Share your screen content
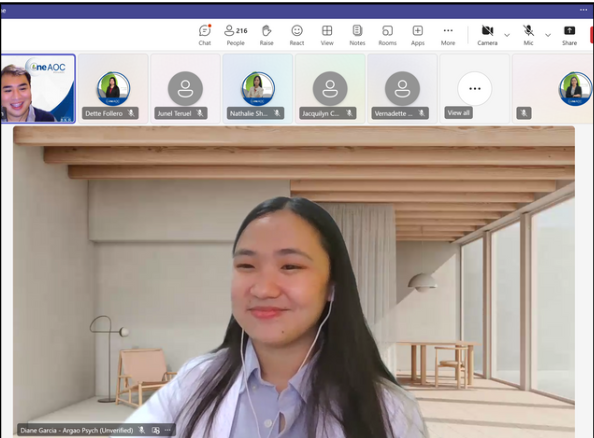 tap(569, 35)
